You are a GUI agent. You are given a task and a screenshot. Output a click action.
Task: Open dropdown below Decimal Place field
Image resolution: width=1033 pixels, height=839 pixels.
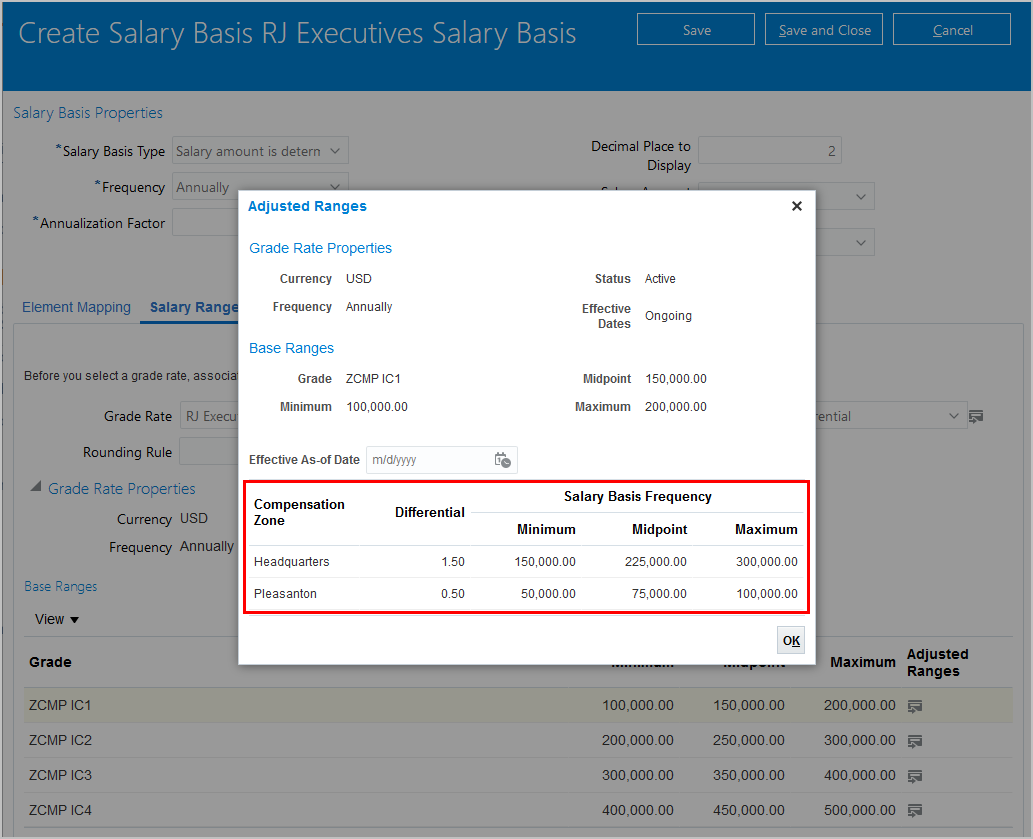pos(860,196)
